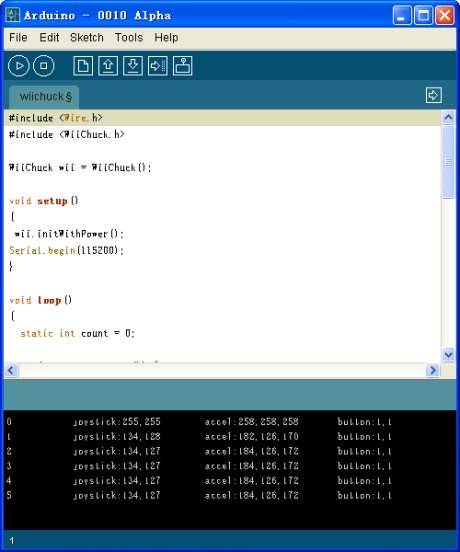Click the tab menu arrow icon
The image size is (460, 552).
coord(434,95)
